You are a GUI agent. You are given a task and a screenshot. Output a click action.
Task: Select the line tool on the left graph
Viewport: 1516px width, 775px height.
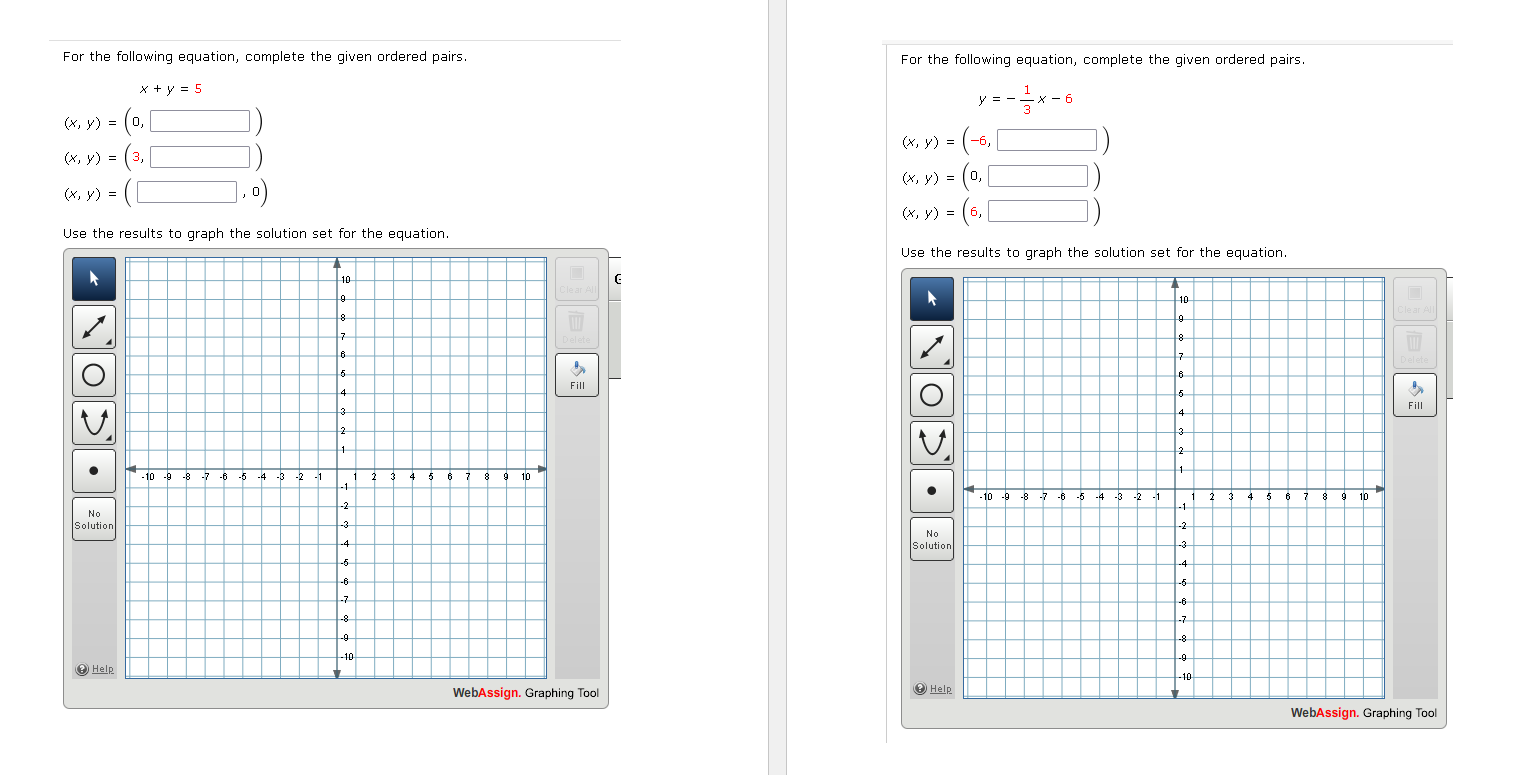(93, 326)
